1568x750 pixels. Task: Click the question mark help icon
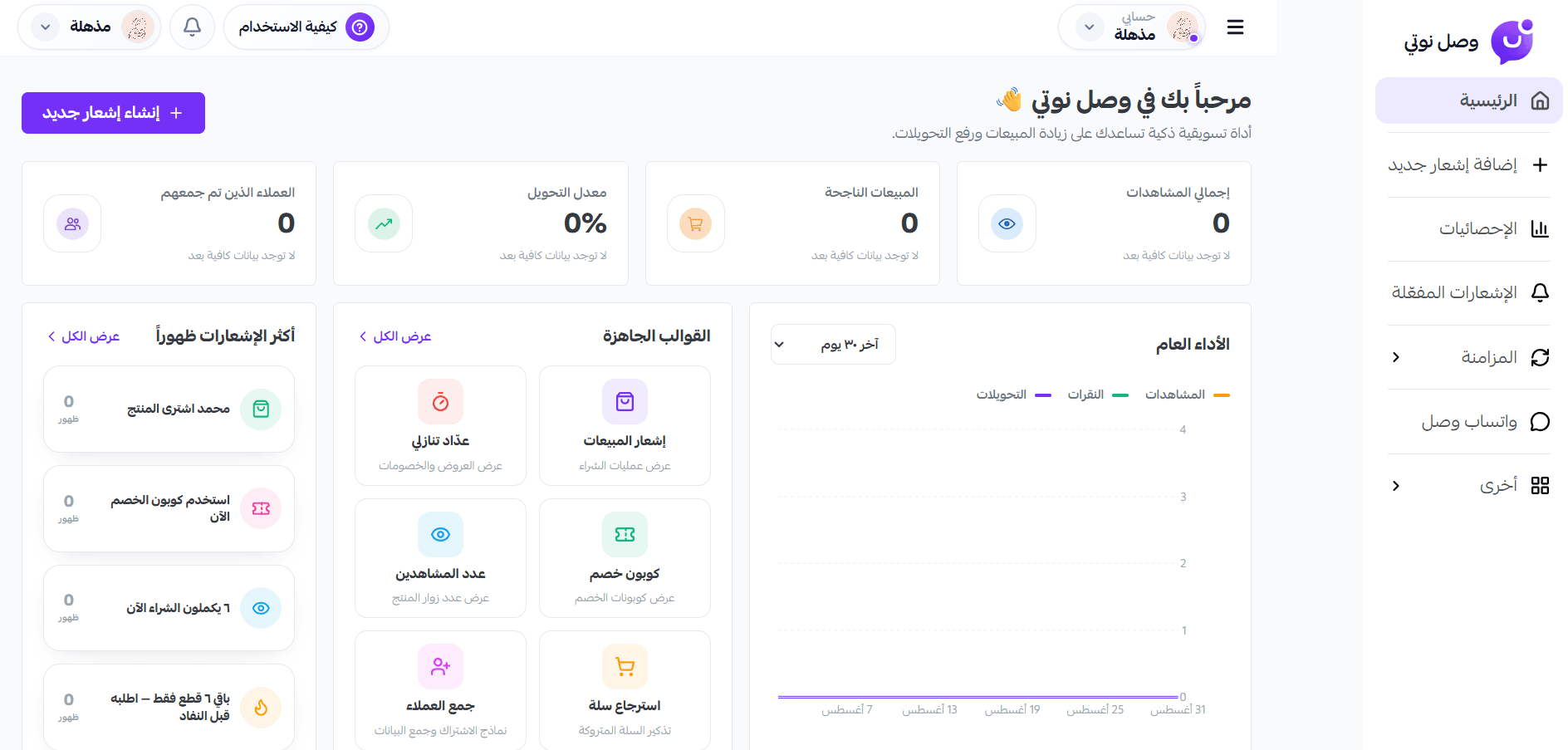pos(360,27)
